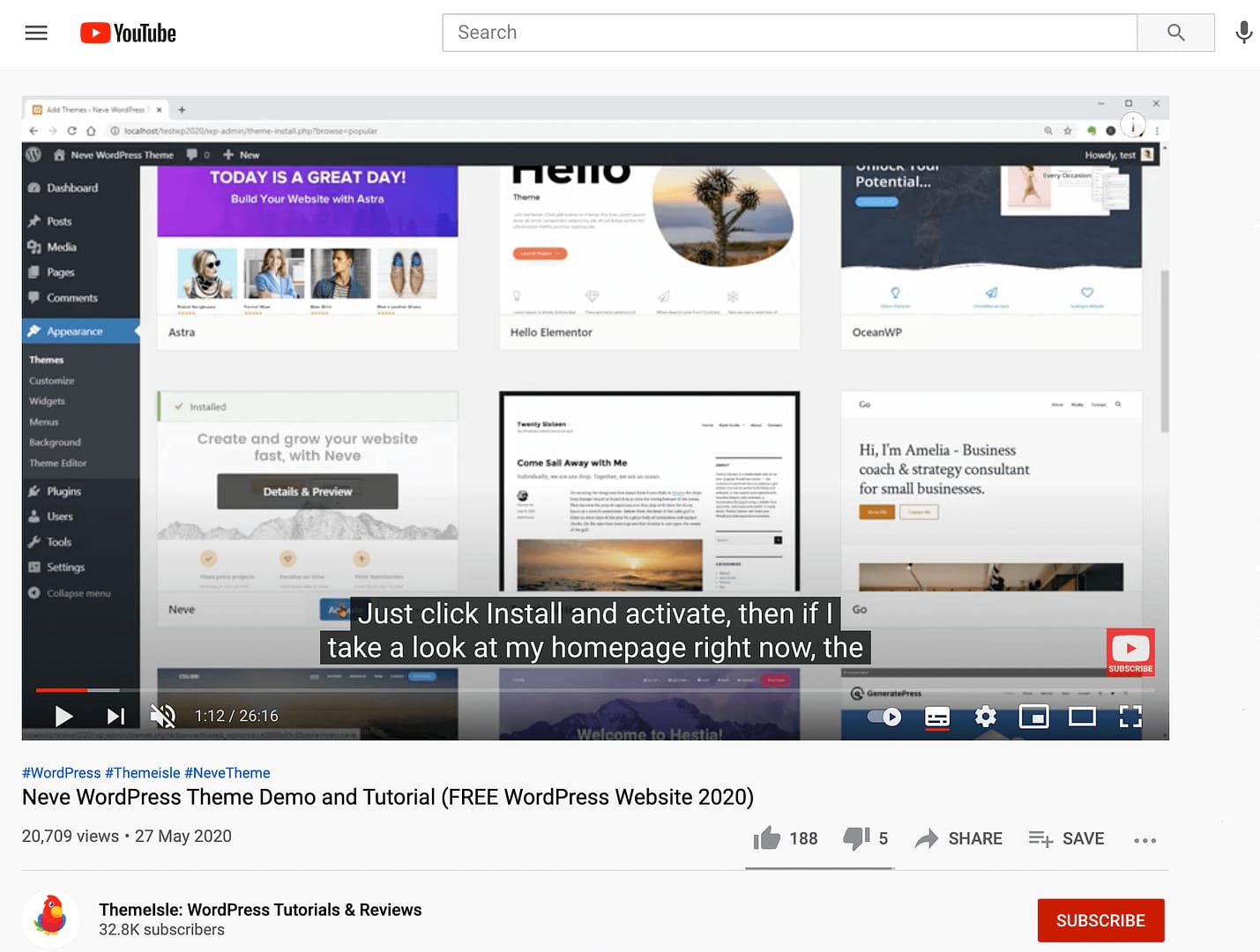This screenshot has width=1260, height=952.
Task: Click the Subscribe watermark in video
Action: 1130,652
